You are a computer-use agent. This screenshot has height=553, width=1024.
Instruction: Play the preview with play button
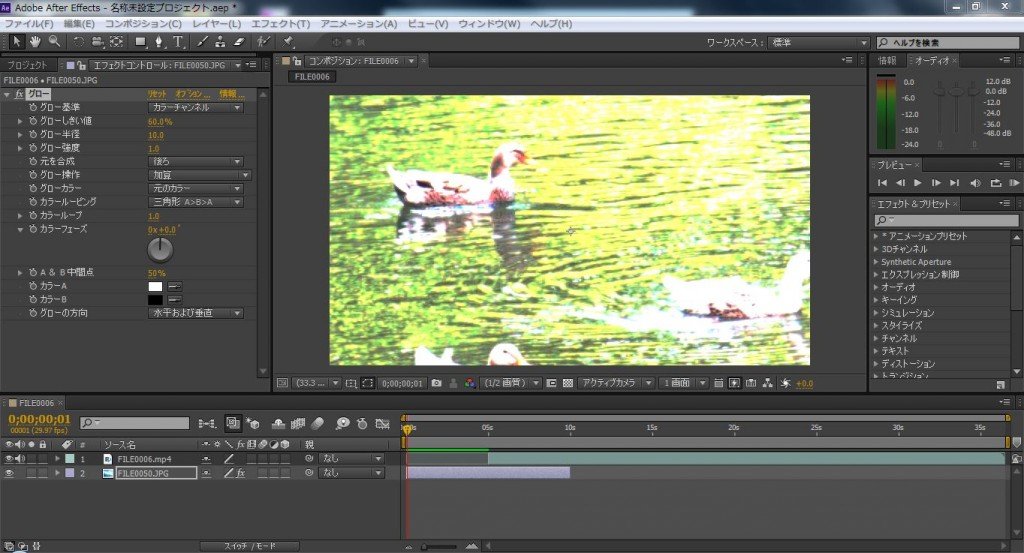918,183
